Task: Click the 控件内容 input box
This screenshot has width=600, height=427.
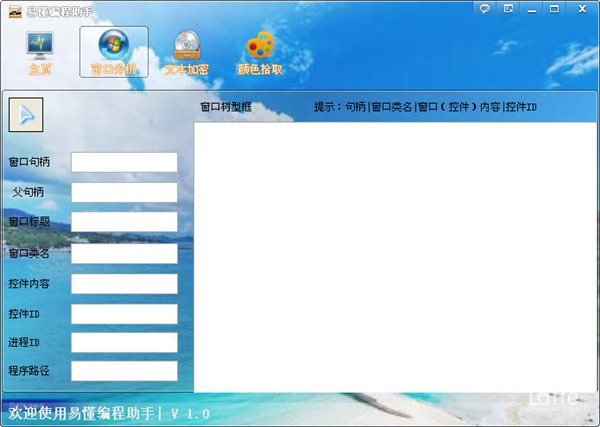Action: click(x=124, y=283)
